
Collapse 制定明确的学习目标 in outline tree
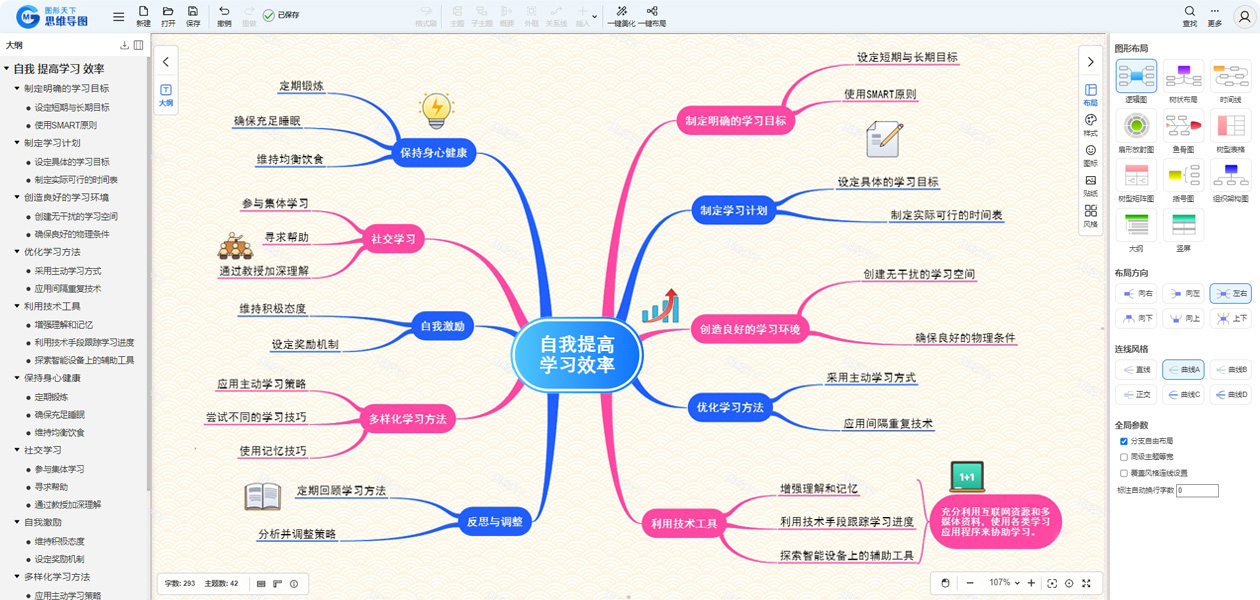pyautogui.click(x=17, y=88)
